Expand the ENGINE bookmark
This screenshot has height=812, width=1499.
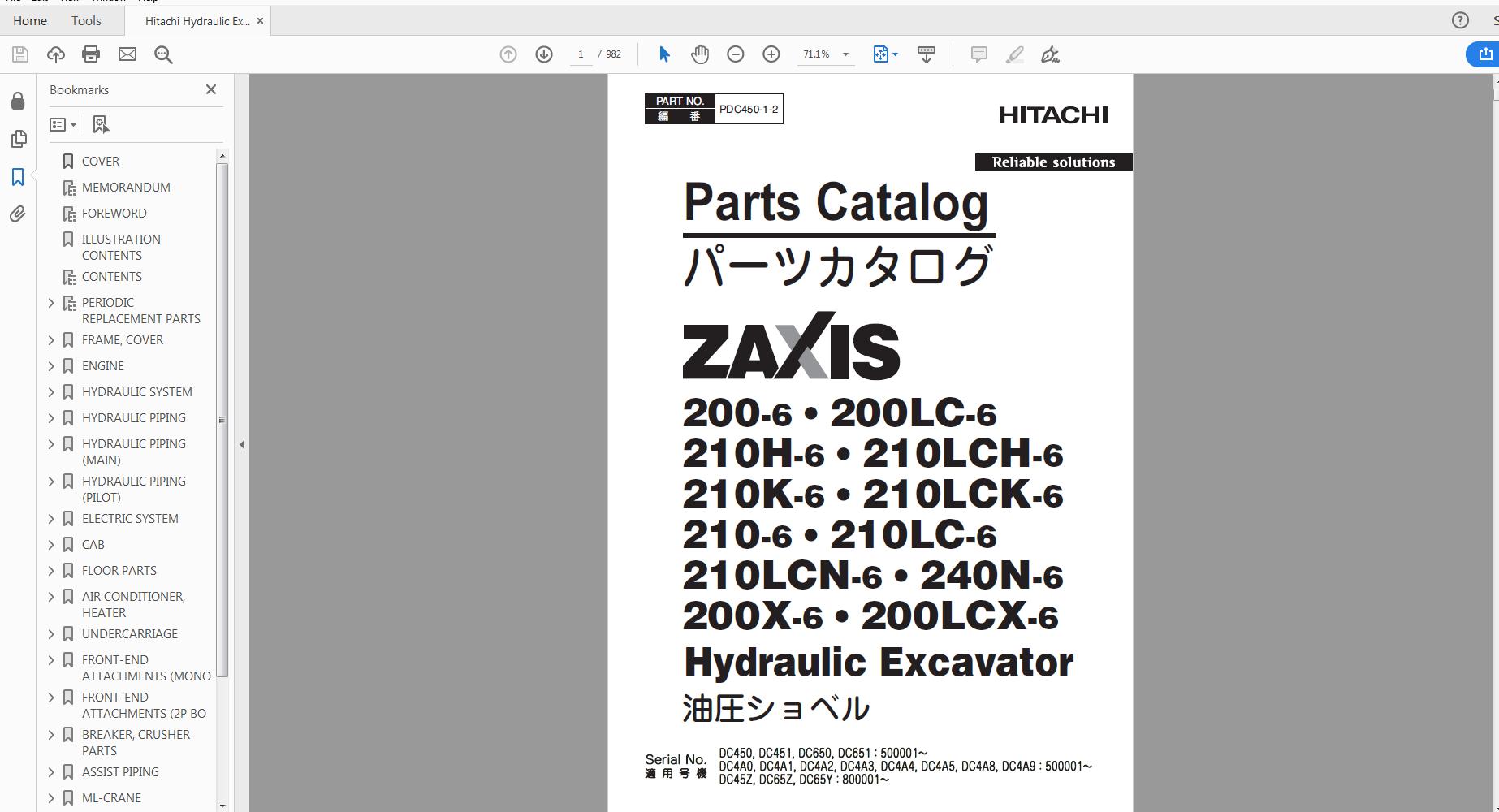pos(51,366)
